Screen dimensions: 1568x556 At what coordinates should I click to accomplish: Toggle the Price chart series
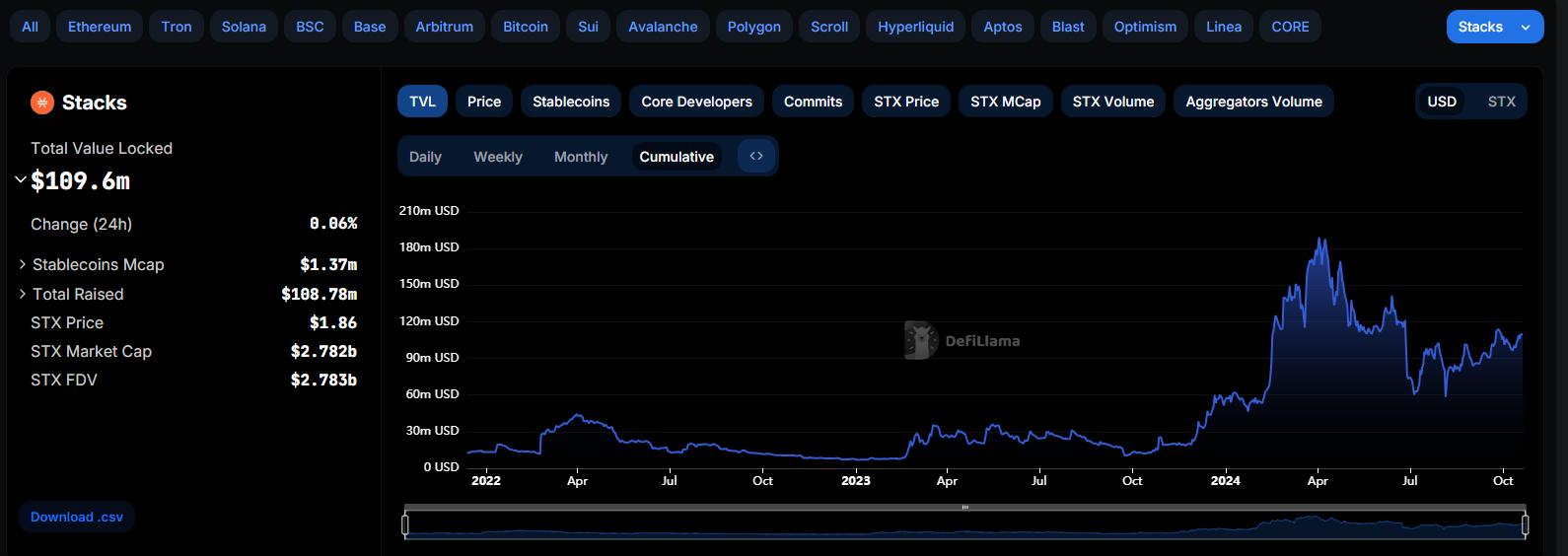[484, 102]
